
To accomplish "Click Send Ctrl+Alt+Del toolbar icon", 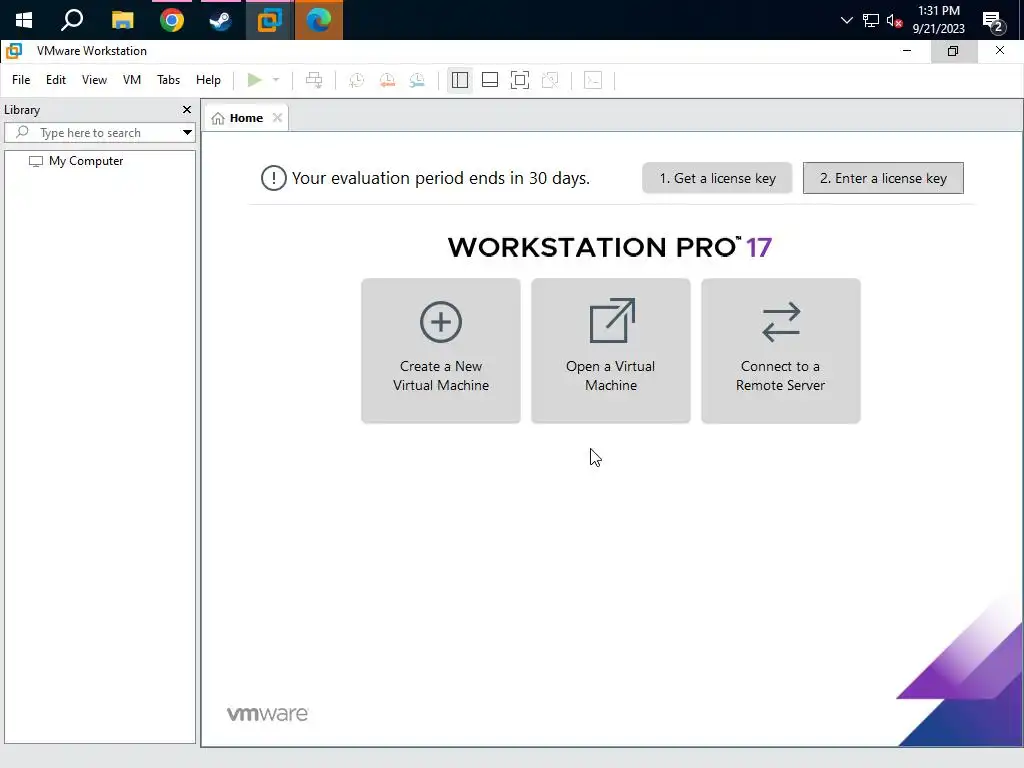I will (x=314, y=80).
